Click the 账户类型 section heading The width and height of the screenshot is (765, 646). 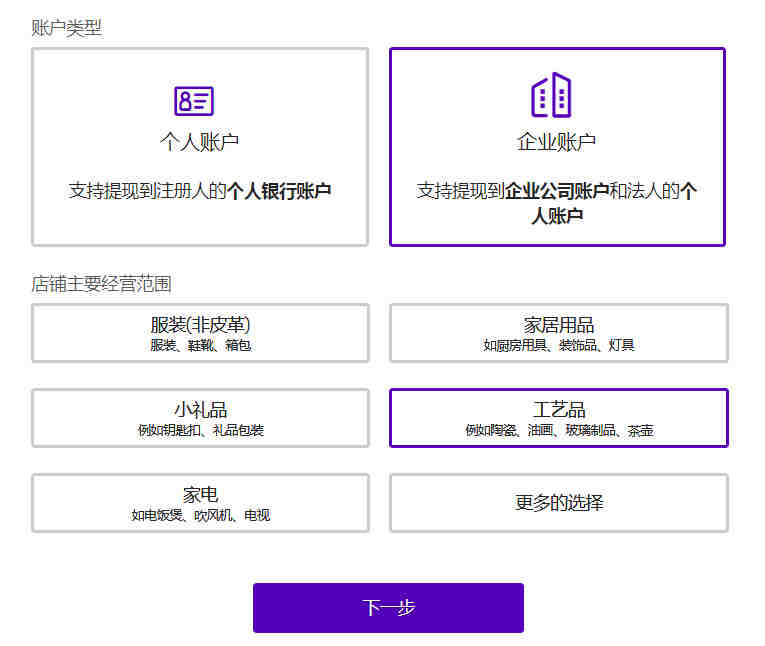pos(66,28)
